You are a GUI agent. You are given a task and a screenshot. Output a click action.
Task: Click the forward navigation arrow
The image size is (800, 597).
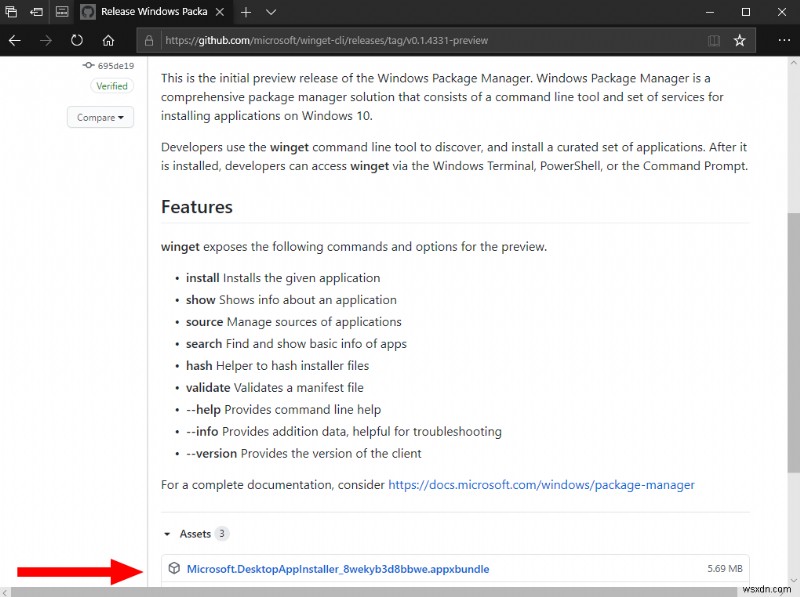tap(46, 40)
